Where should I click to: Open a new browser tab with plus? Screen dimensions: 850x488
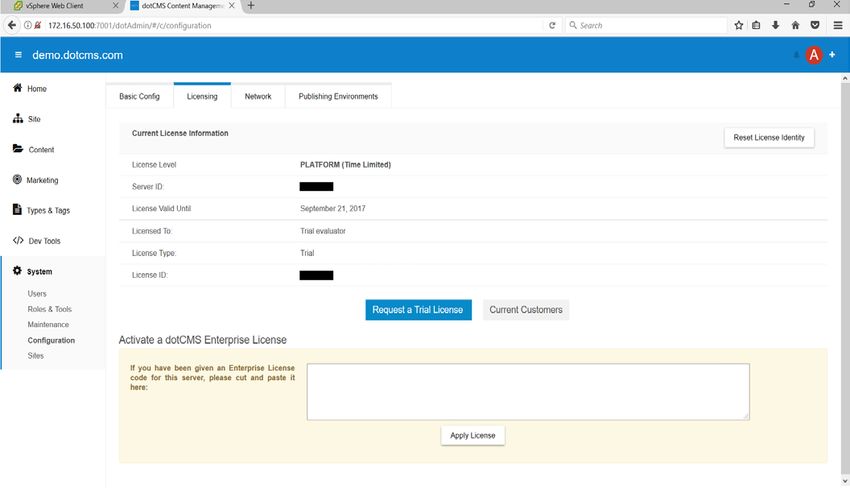pyautogui.click(x=251, y=5)
